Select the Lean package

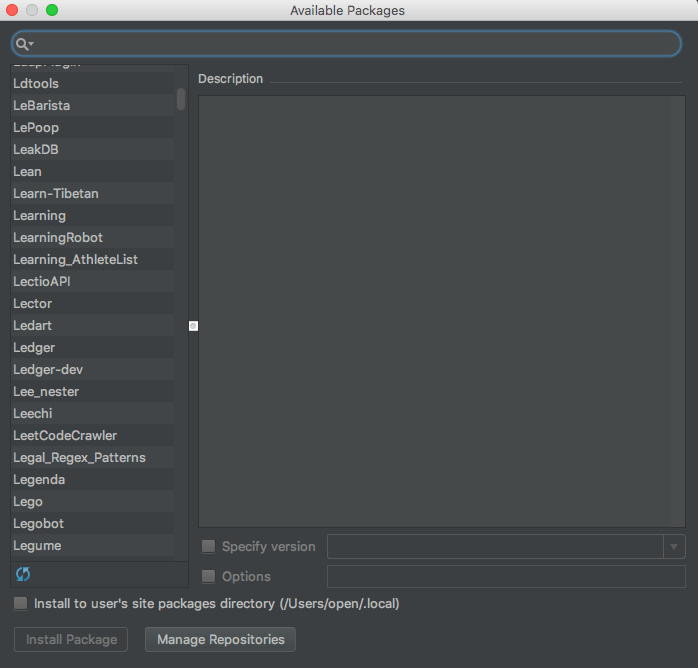coord(93,172)
